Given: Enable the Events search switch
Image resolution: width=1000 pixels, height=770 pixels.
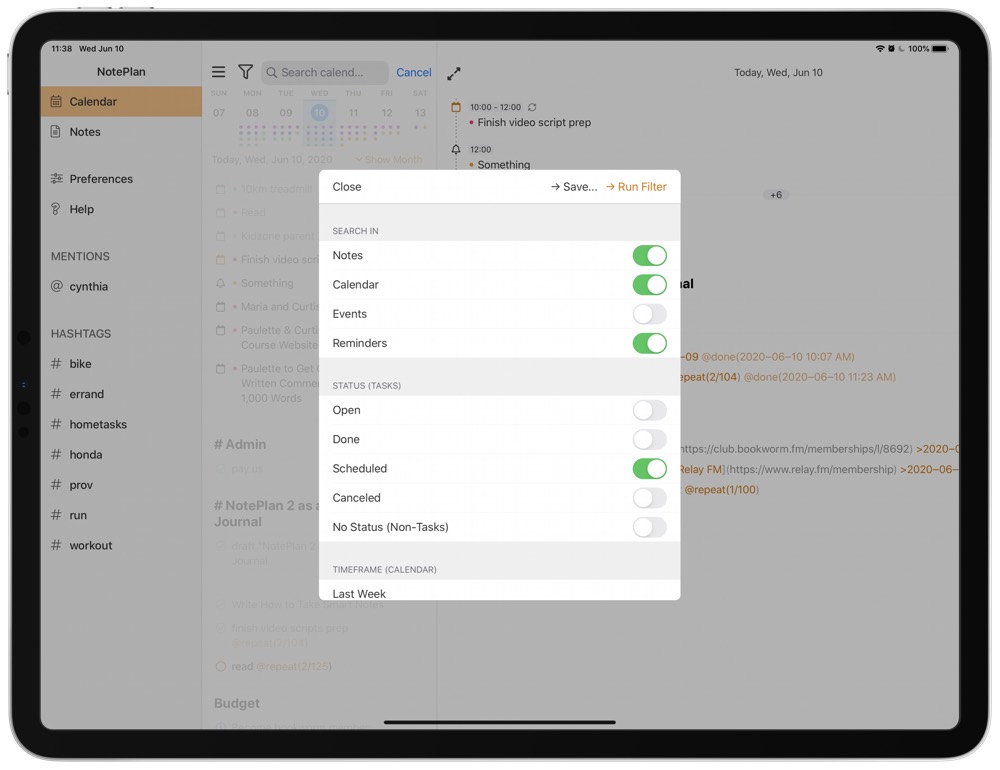Looking at the screenshot, I should pyautogui.click(x=649, y=314).
